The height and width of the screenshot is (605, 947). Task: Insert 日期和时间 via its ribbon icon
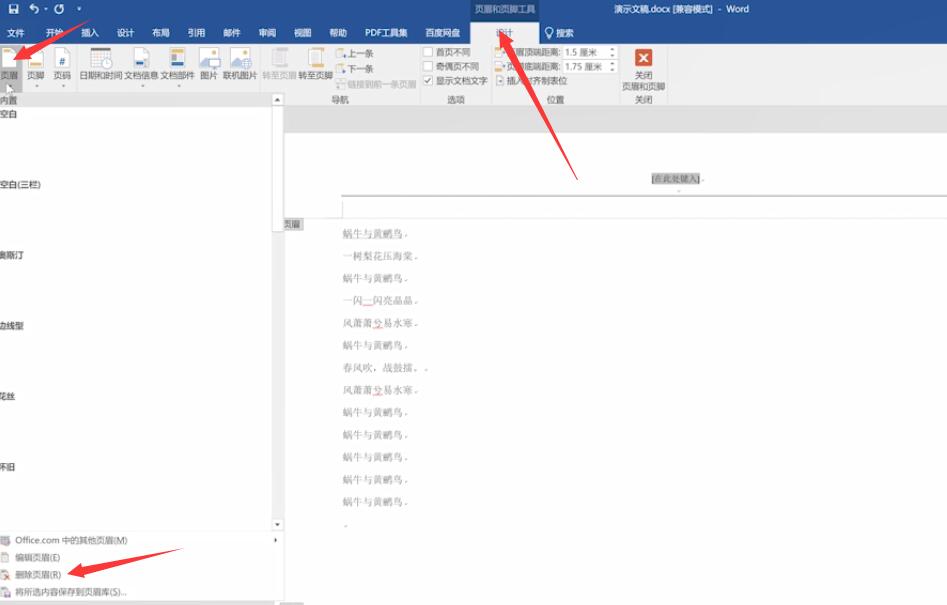coord(101,58)
